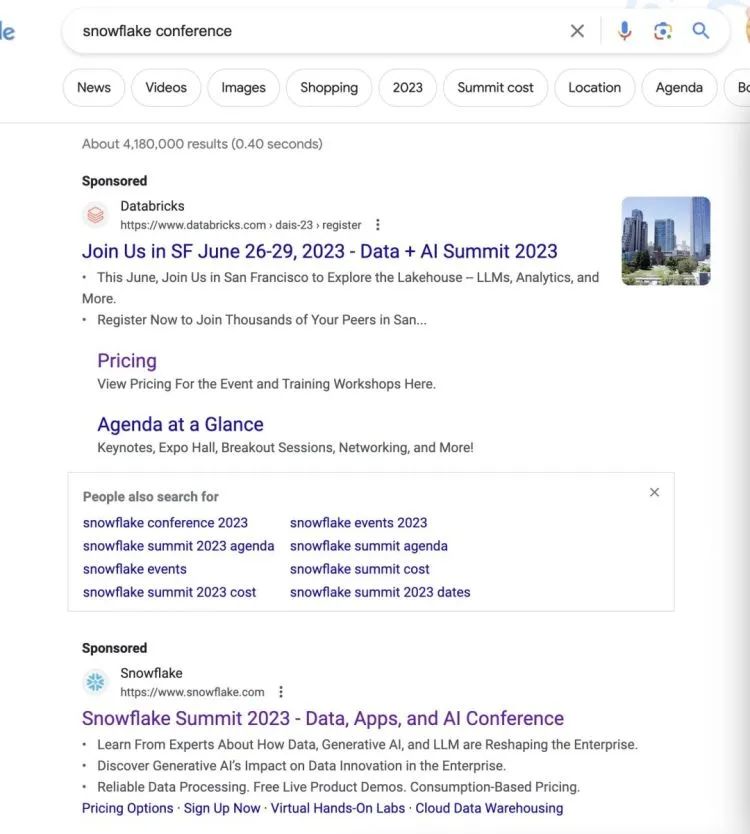Open the Agenda at a Glance sitelink
The height and width of the screenshot is (834, 750).
coord(180,424)
